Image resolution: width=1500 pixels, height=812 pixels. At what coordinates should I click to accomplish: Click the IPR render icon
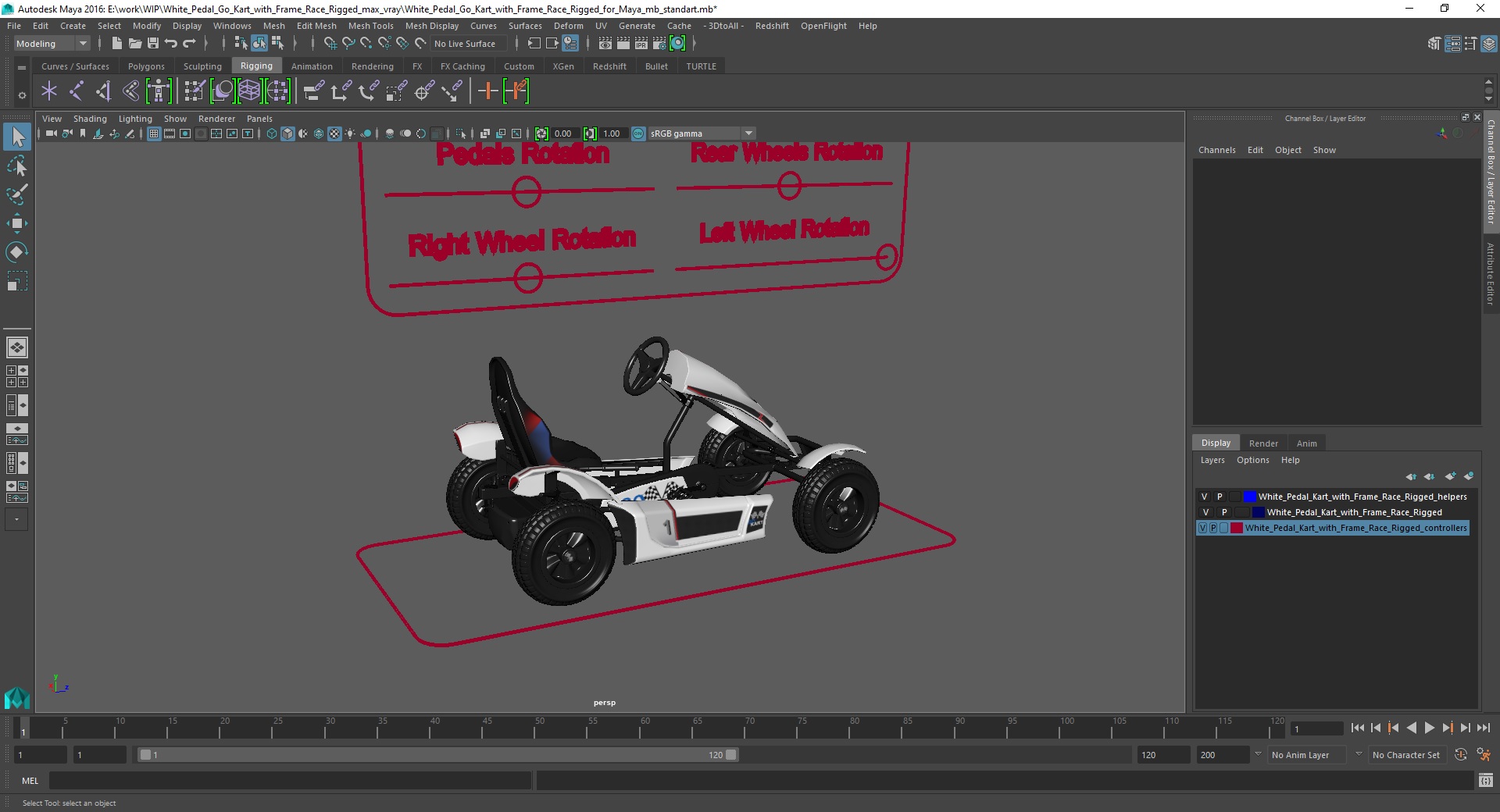[x=641, y=44]
